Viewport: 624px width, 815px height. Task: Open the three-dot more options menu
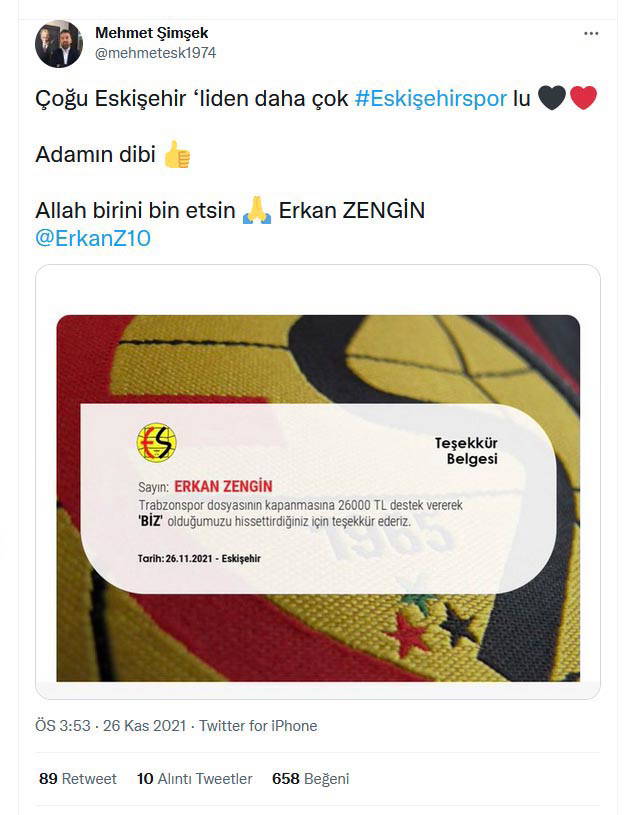pyautogui.click(x=591, y=34)
